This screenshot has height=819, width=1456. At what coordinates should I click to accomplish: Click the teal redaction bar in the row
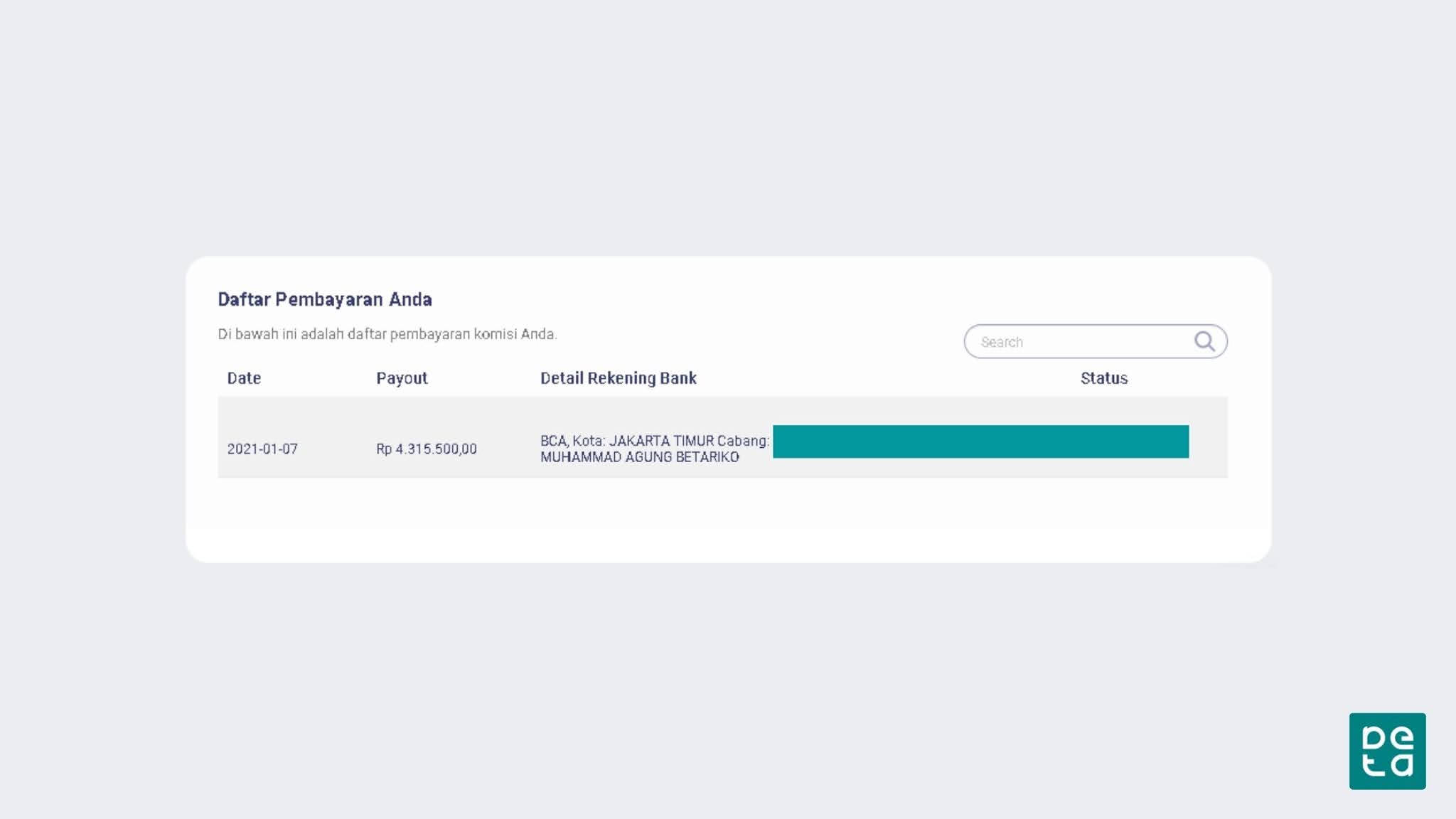tap(980, 441)
